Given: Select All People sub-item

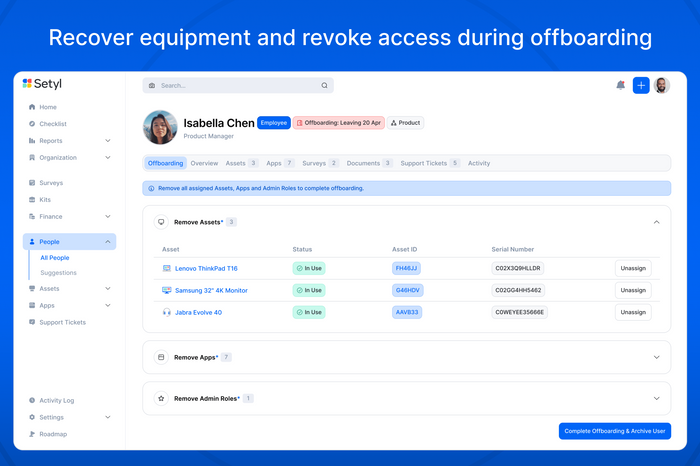Looking at the screenshot, I should coord(55,258).
